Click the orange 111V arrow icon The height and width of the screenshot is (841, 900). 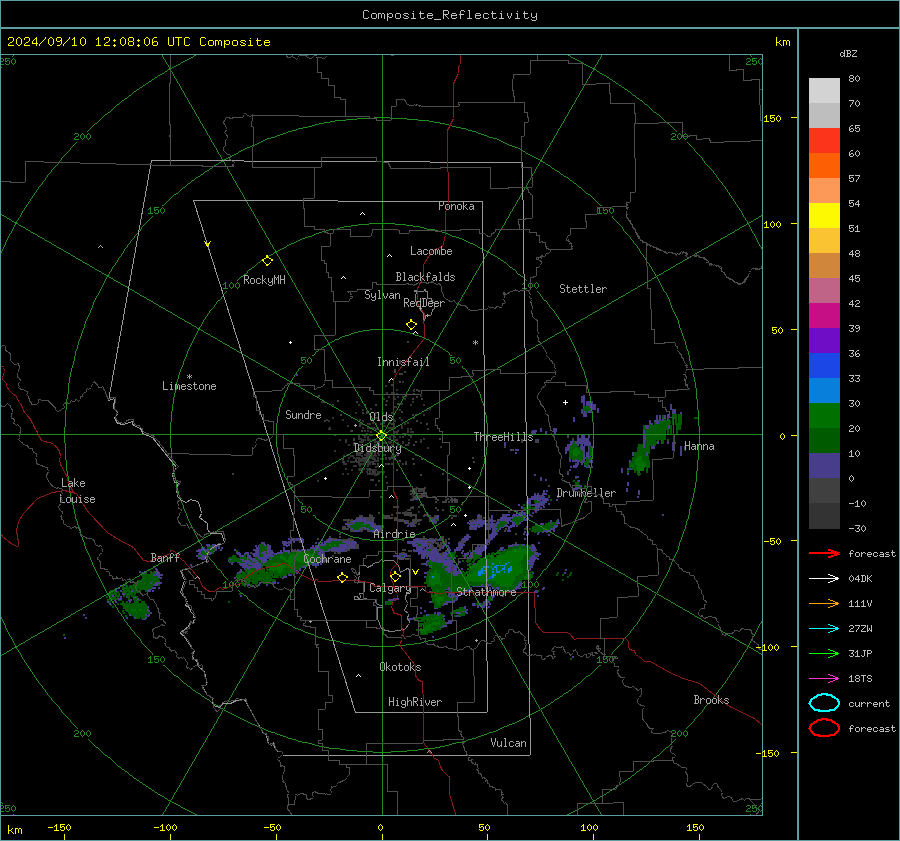(824, 603)
